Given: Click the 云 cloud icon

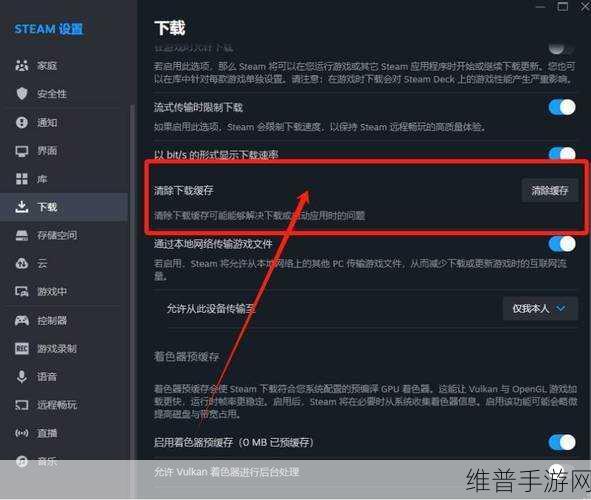Looking at the screenshot, I should click(x=22, y=263).
